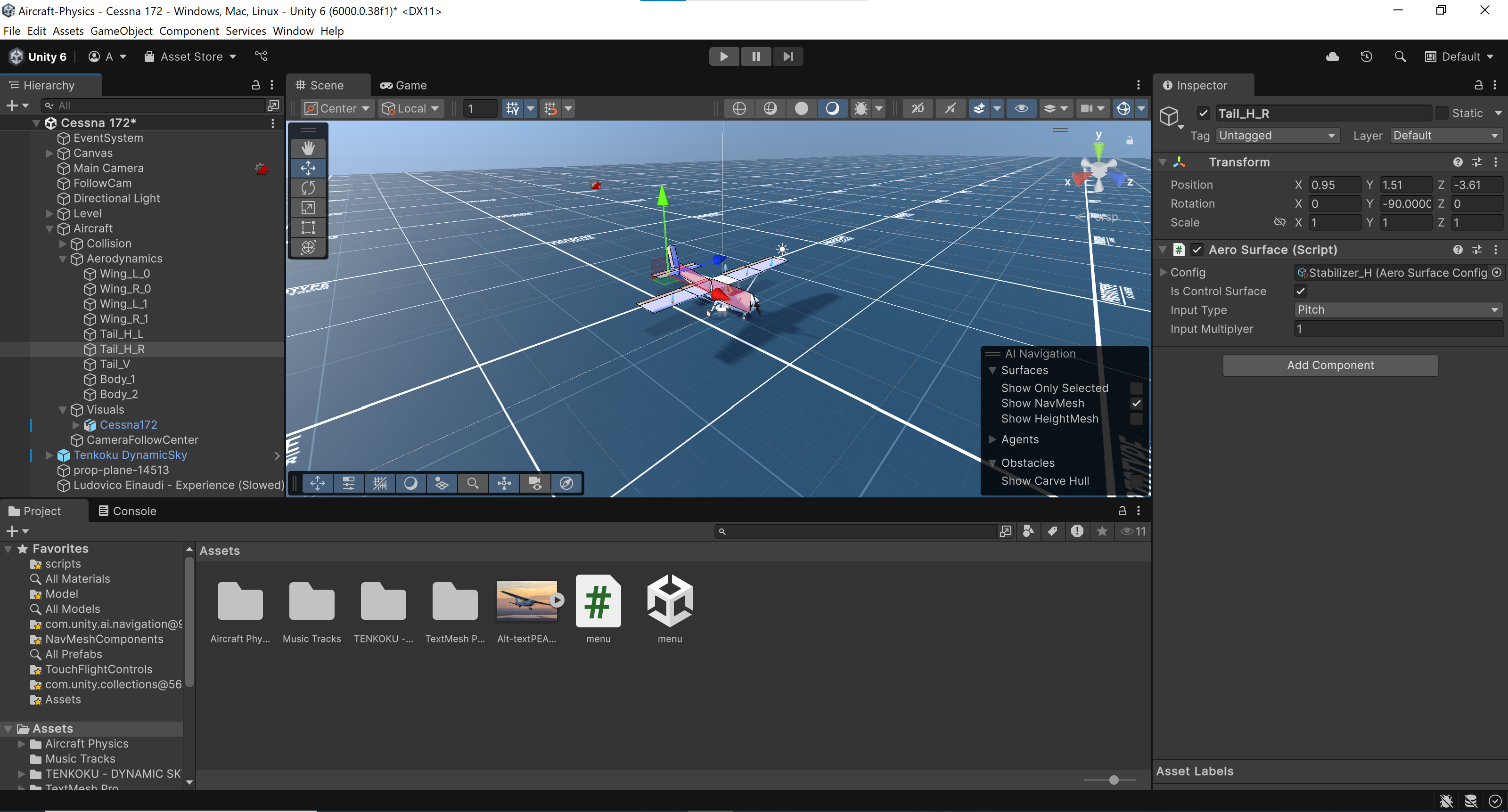The height and width of the screenshot is (812, 1508).
Task: Switch to the Console tab
Action: [x=127, y=511]
